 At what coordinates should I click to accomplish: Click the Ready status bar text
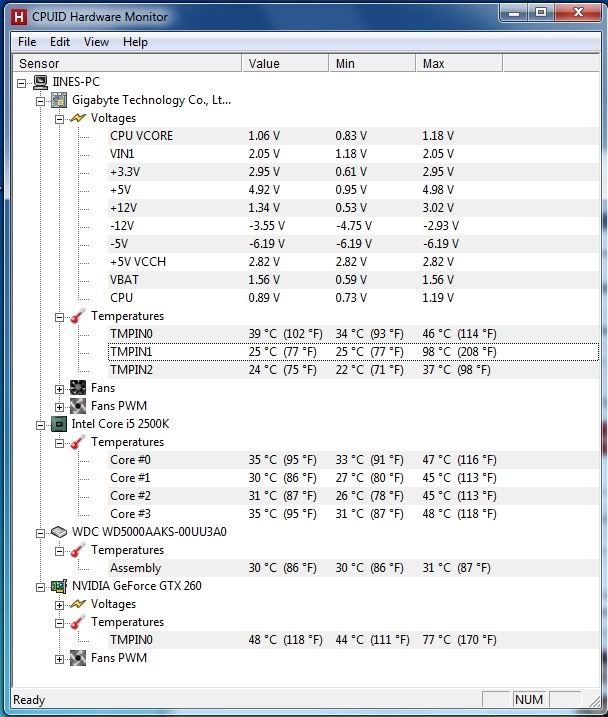[29, 700]
